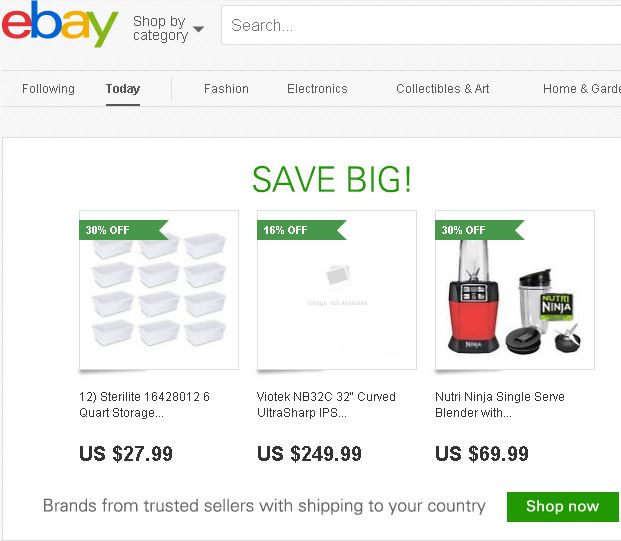Viewport: 621px width, 541px height.
Task: Browse the Collectibles & Art category
Action: 443,89
